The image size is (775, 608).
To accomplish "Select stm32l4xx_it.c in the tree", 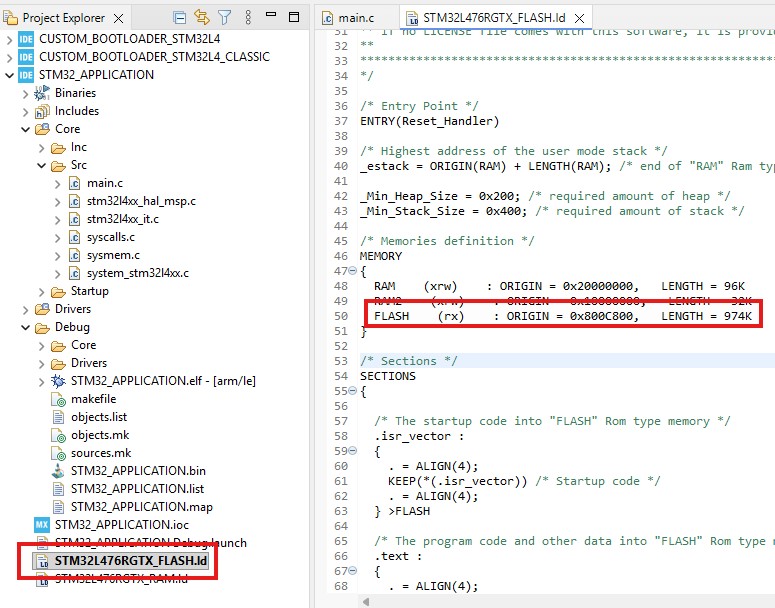I will point(123,219).
